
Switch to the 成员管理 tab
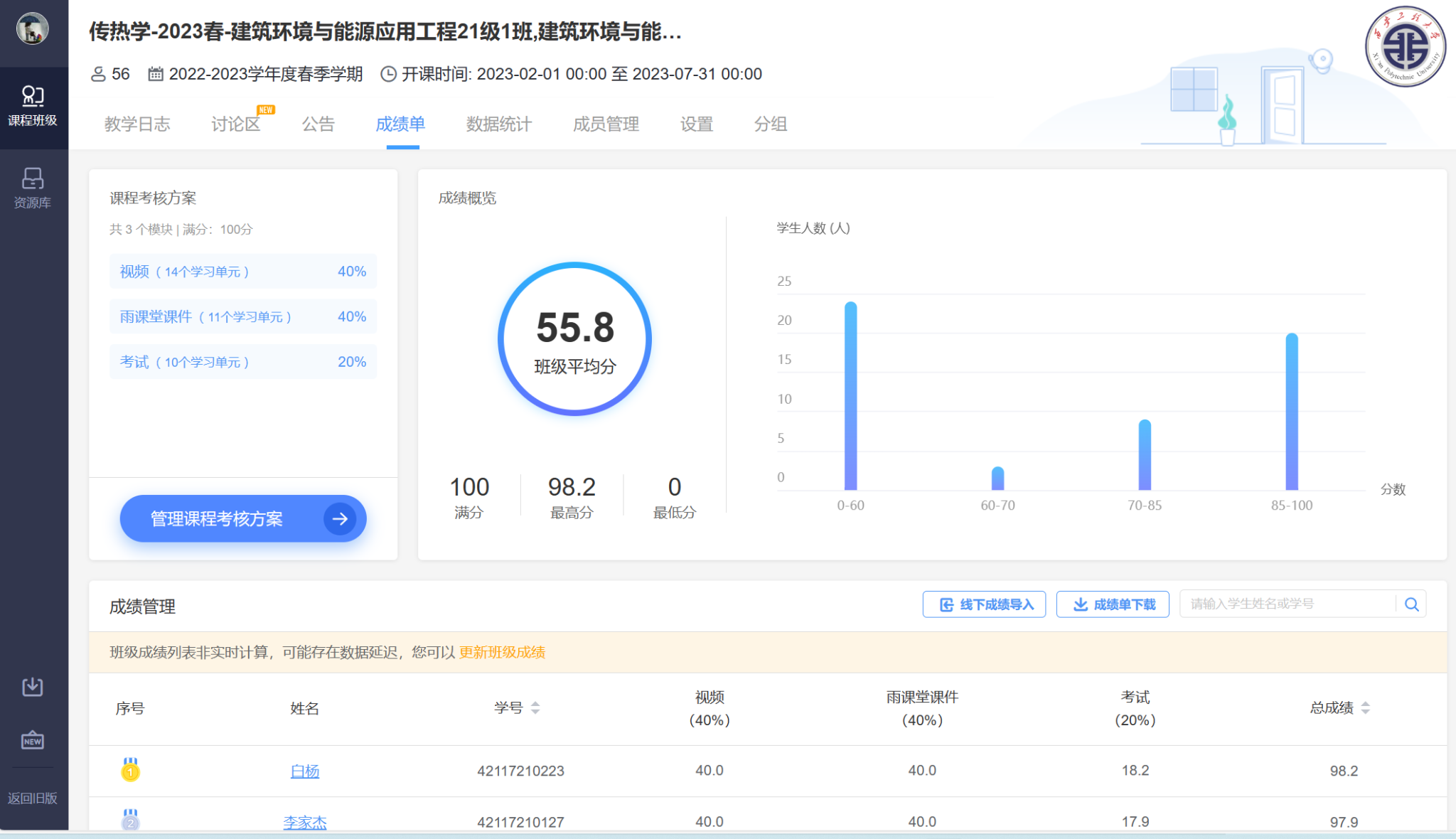coord(606,124)
